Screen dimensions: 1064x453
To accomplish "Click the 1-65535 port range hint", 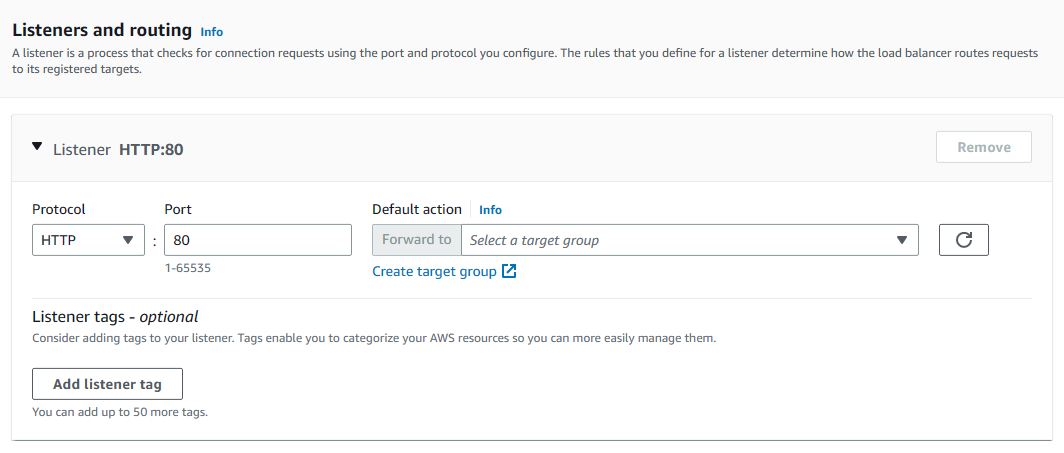I will coord(188,269).
